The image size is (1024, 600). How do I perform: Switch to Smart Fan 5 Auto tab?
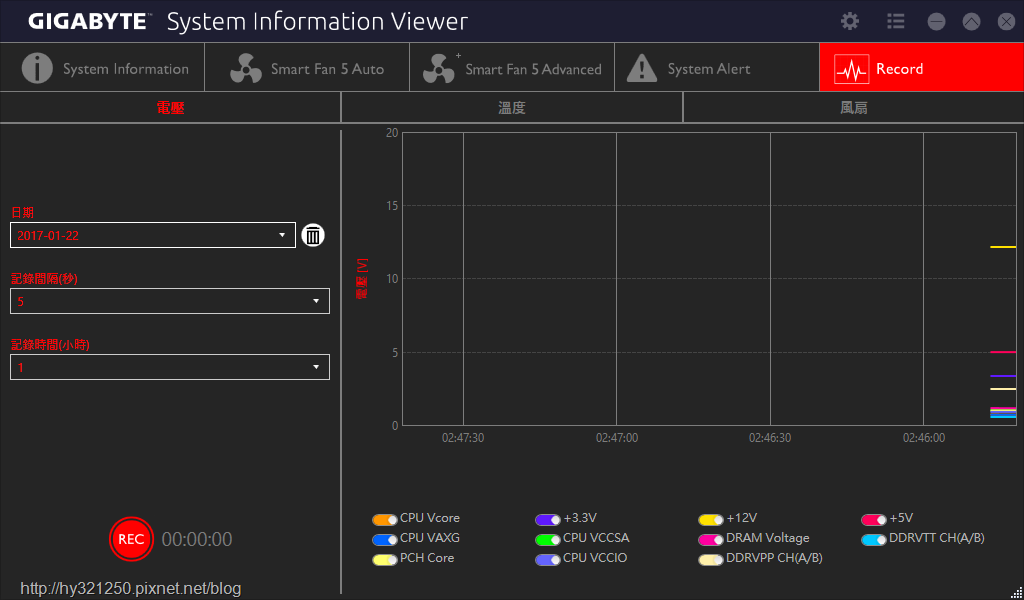point(307,67)
